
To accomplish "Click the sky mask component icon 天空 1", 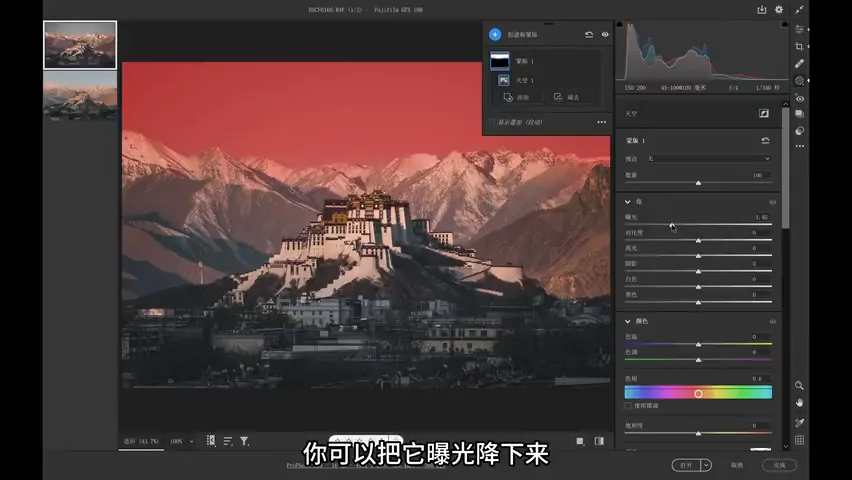I will [x=504, y=80].
